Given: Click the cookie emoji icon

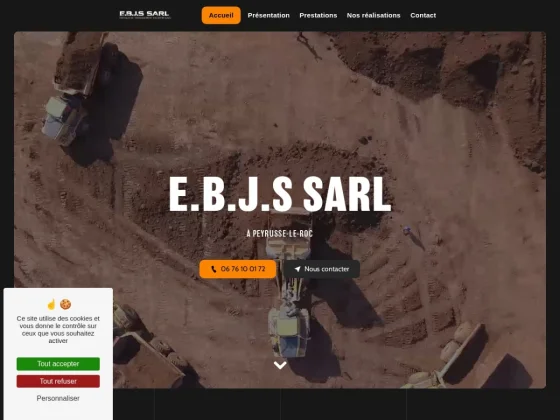Looking at the screenshot, I should click(x=65, y=304).
